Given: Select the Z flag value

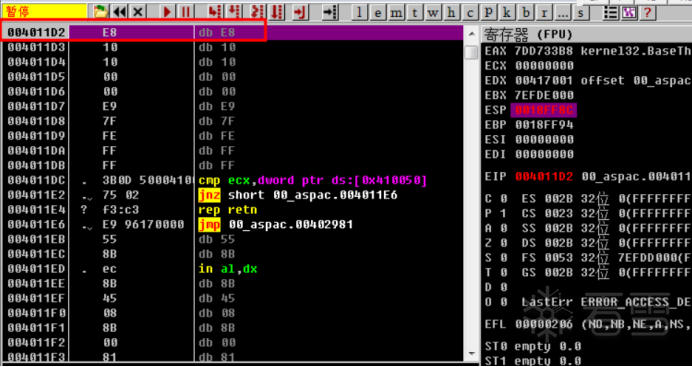Looking at the screenshot, I should point(504,243).
